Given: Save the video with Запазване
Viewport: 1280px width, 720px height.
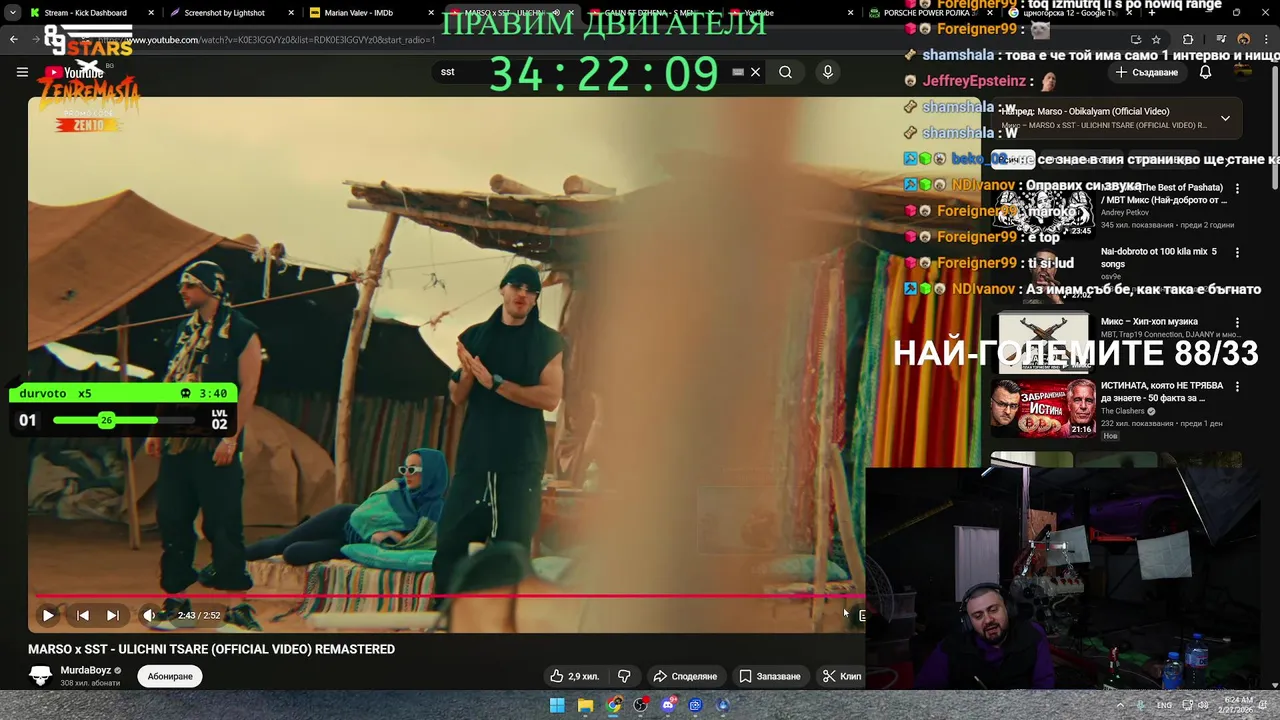Looking at the screenshot, I should tap(770, 676).
